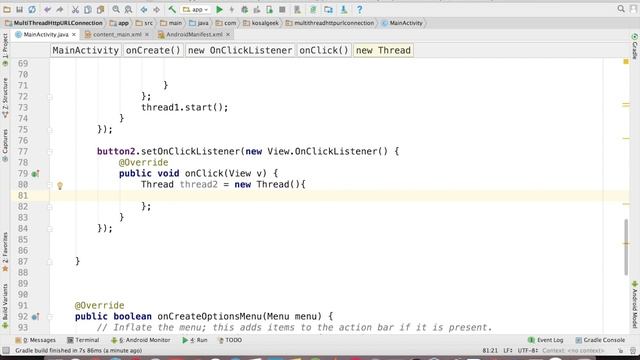Screen dimensions: 640x360
Task: Open the Terminal tool window
Action: 83,340
